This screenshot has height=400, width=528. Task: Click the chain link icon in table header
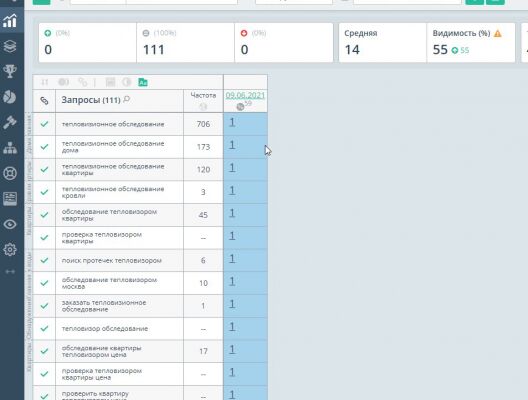[x=44, y=101]
